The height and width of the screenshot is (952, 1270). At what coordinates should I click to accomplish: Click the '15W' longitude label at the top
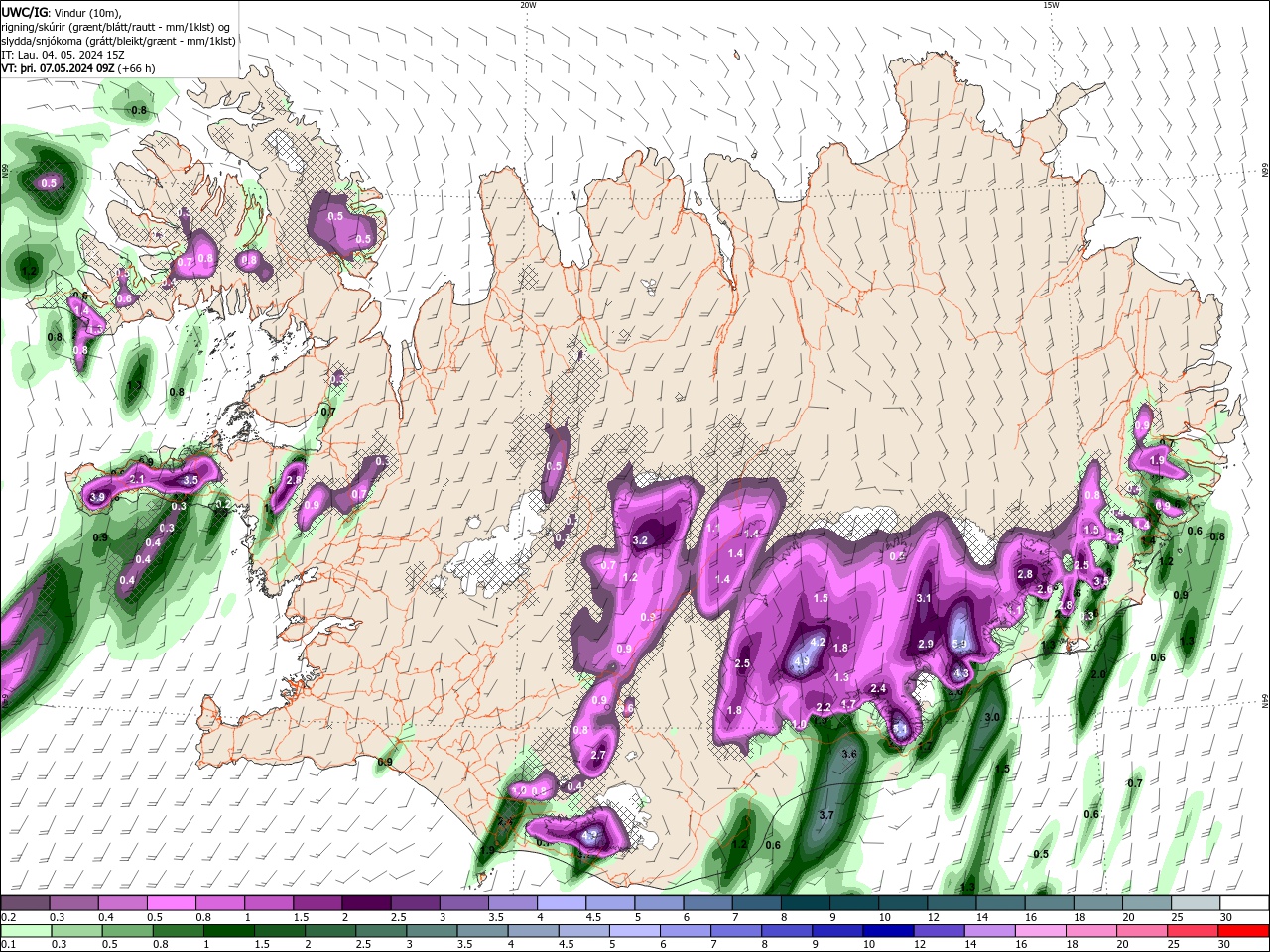coord(1051,5)
